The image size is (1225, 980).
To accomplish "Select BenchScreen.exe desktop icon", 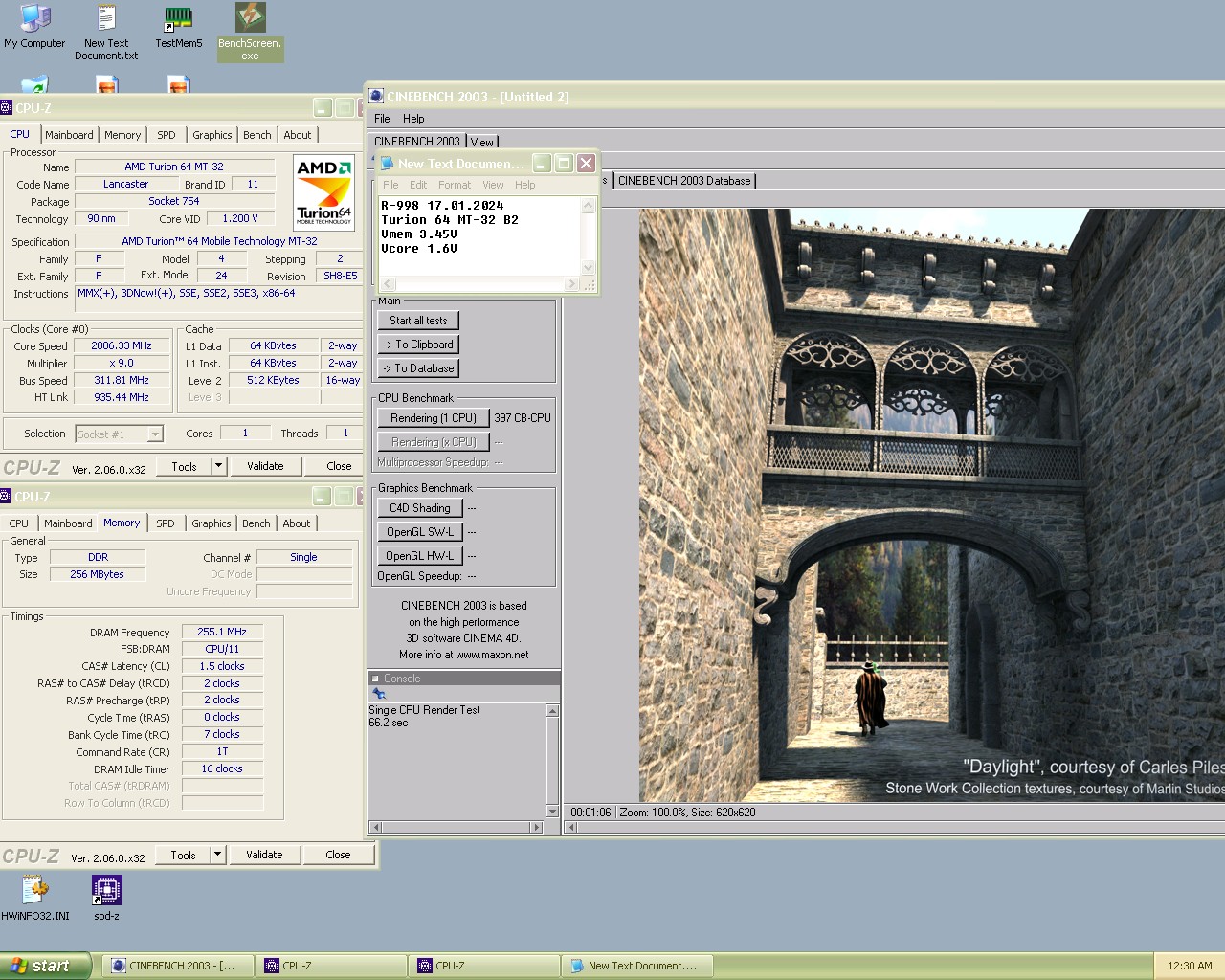I will [250, 32].
